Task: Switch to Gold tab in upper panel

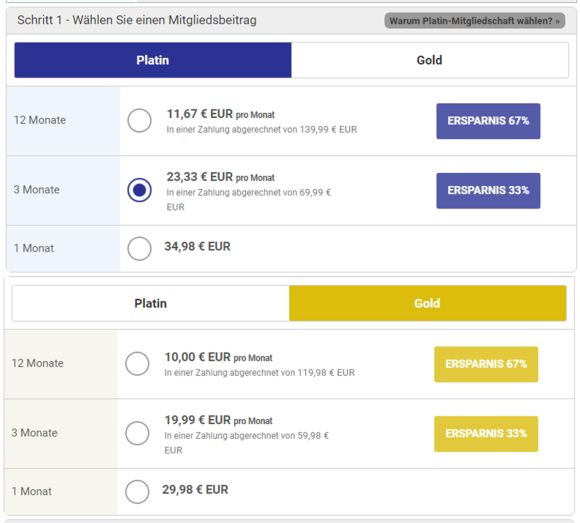Action: point(430,60)
